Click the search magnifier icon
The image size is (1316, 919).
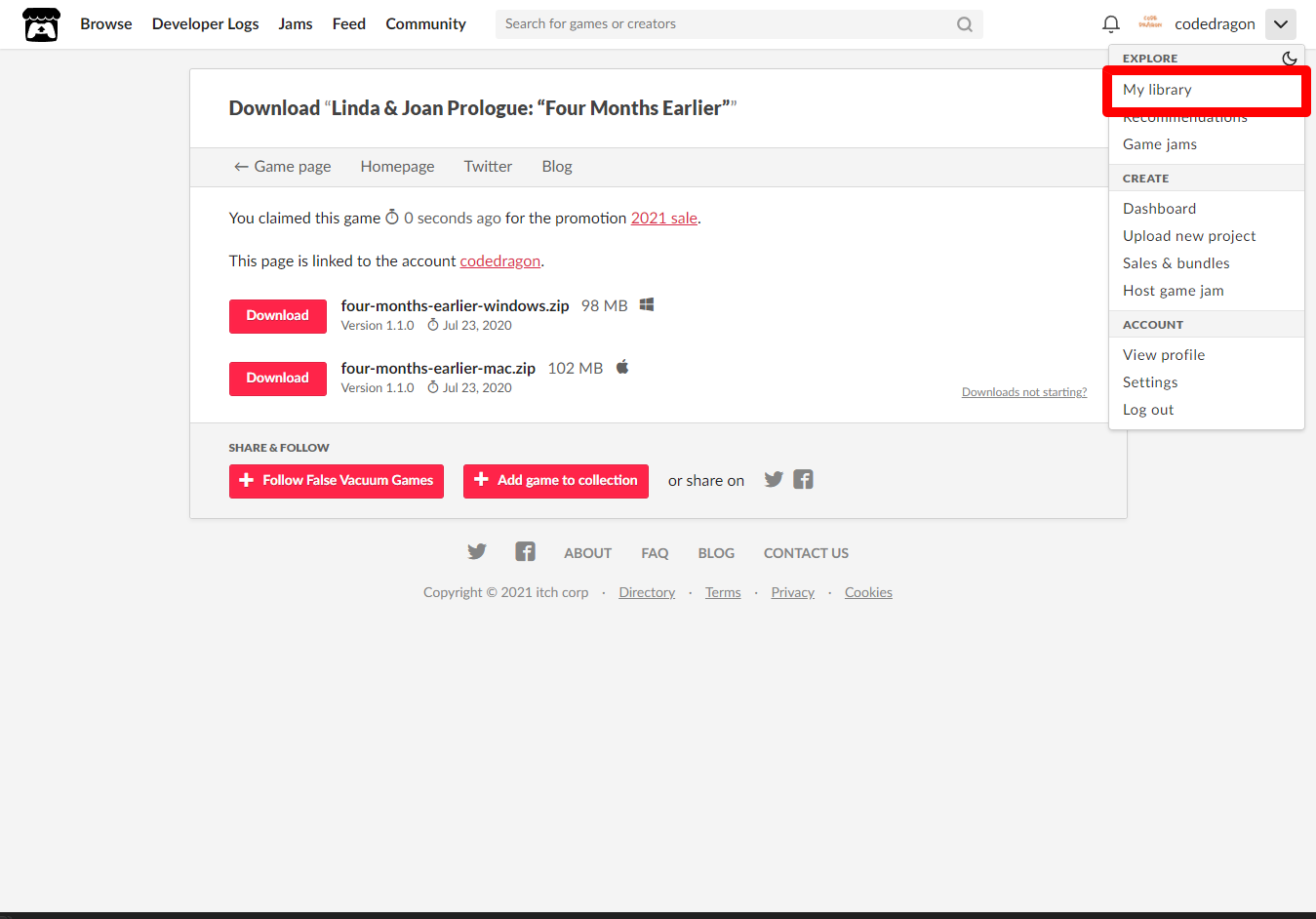coord(964,24)
